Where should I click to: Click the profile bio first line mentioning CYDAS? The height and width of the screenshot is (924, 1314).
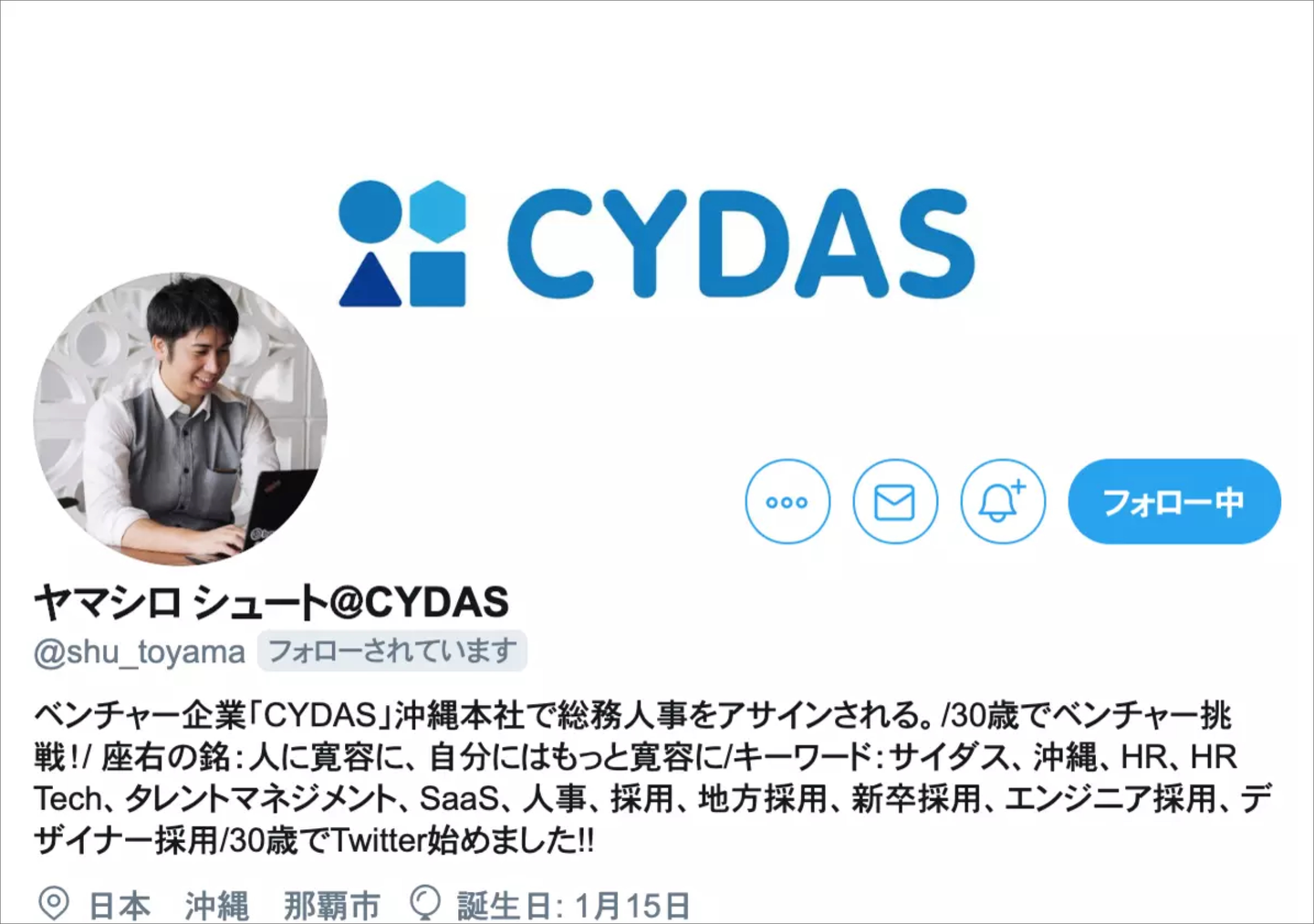[x=633, y=715]
